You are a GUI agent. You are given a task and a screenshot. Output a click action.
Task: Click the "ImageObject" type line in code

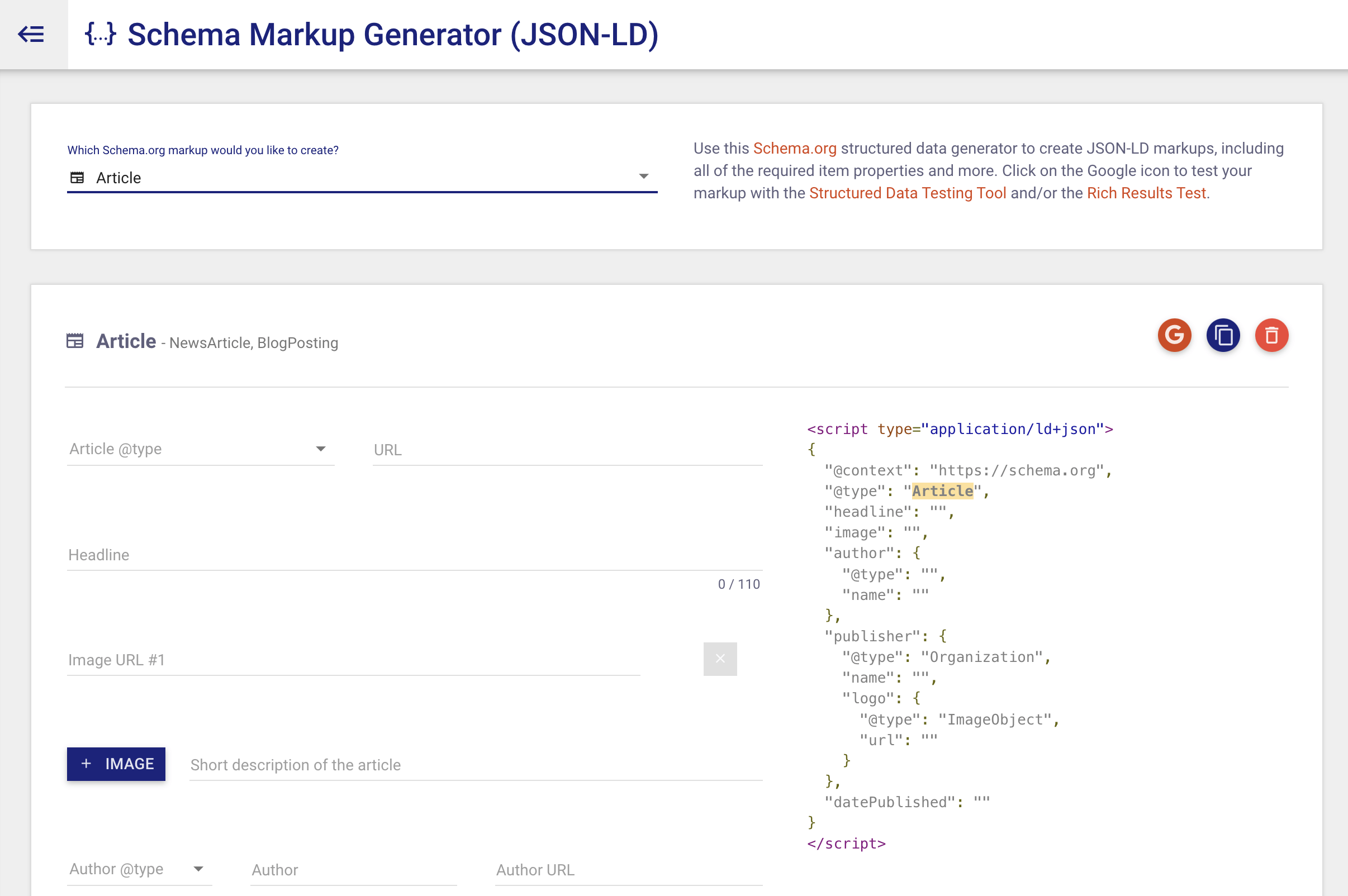point(959,719)
